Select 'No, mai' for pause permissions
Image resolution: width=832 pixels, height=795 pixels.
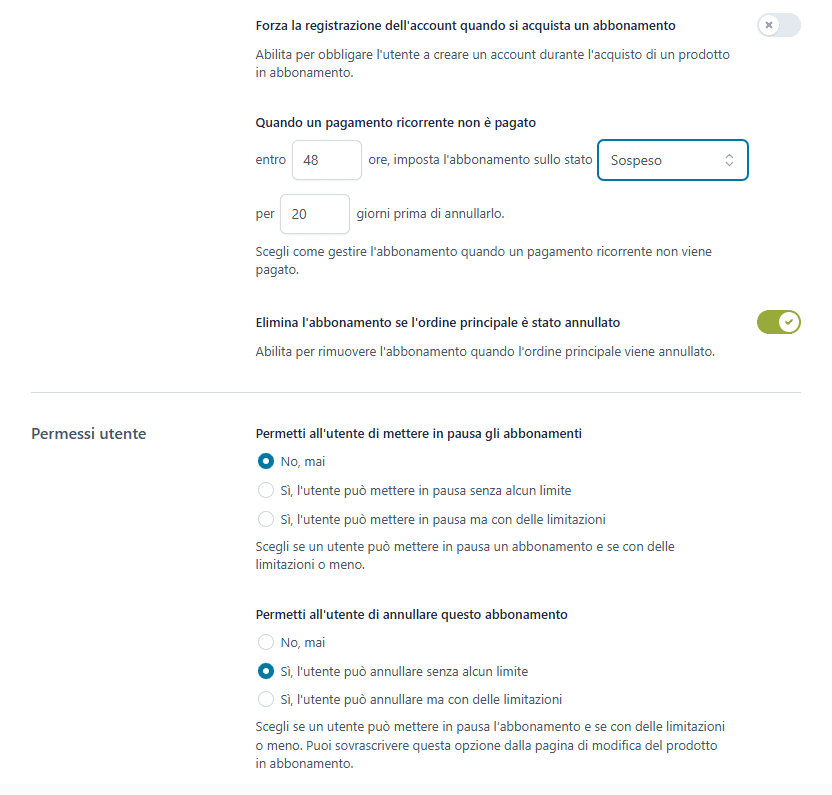click(264, 461)
